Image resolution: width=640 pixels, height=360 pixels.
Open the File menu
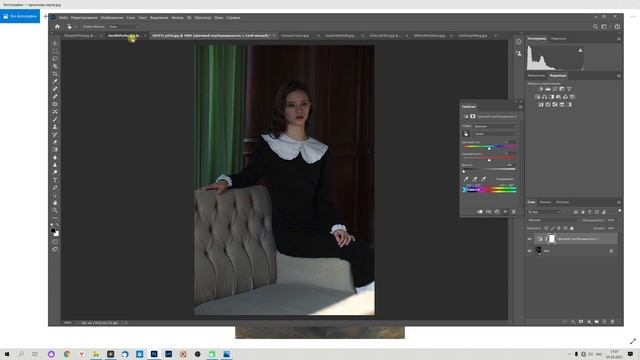pos(63,18)
